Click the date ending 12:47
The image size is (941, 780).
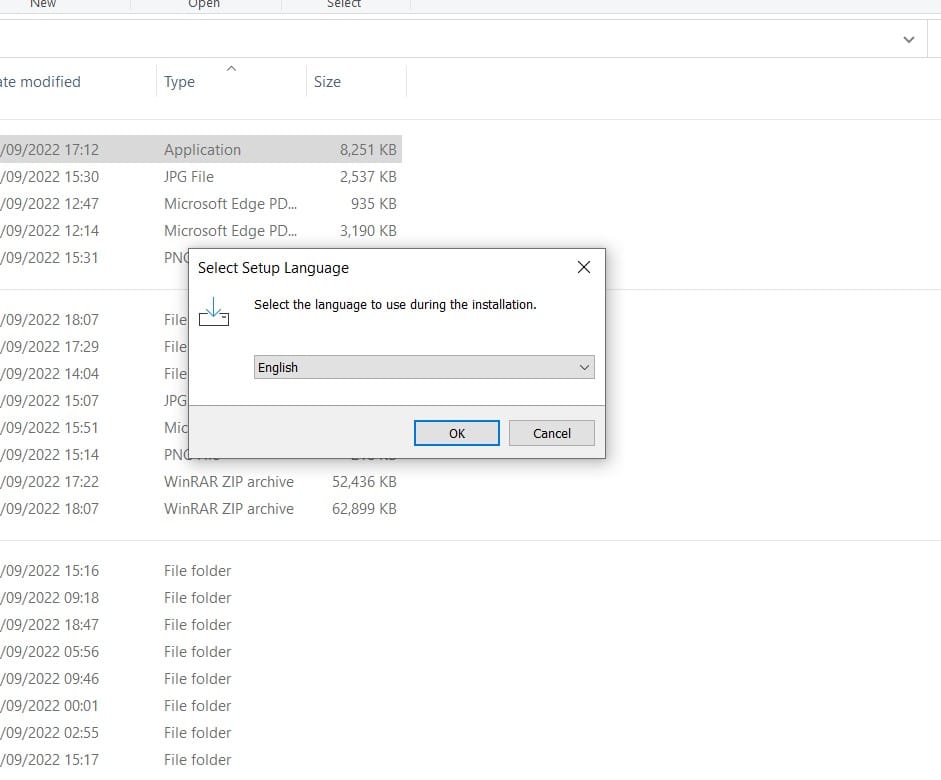pyautogui.click(x=49, y=203)
